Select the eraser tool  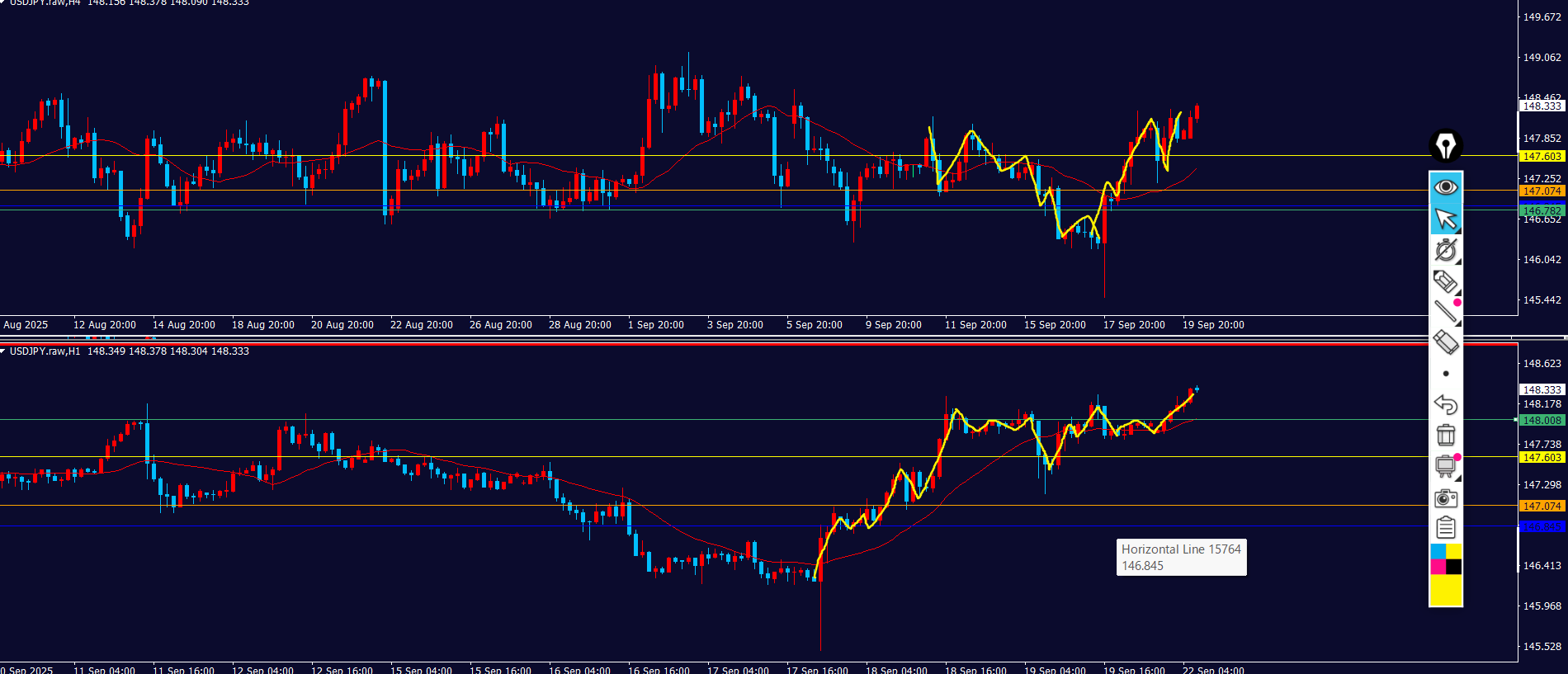pyautogui.click(x=1445, y=342)
